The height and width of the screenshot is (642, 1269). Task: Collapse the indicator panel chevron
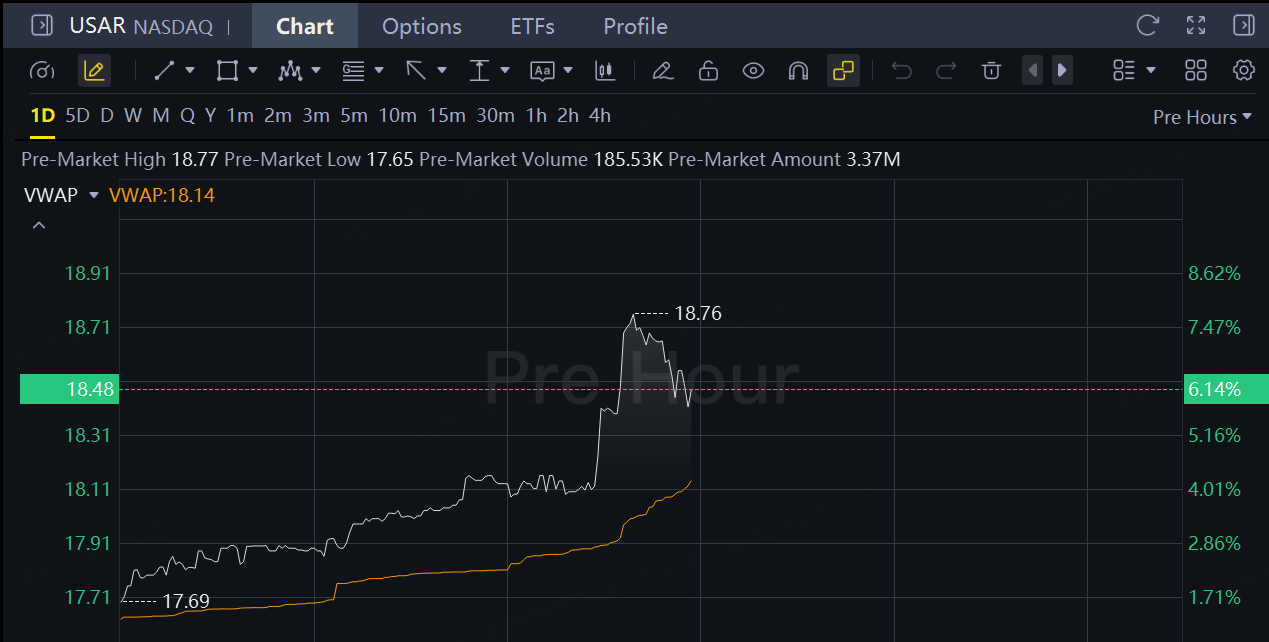(38, 226)
